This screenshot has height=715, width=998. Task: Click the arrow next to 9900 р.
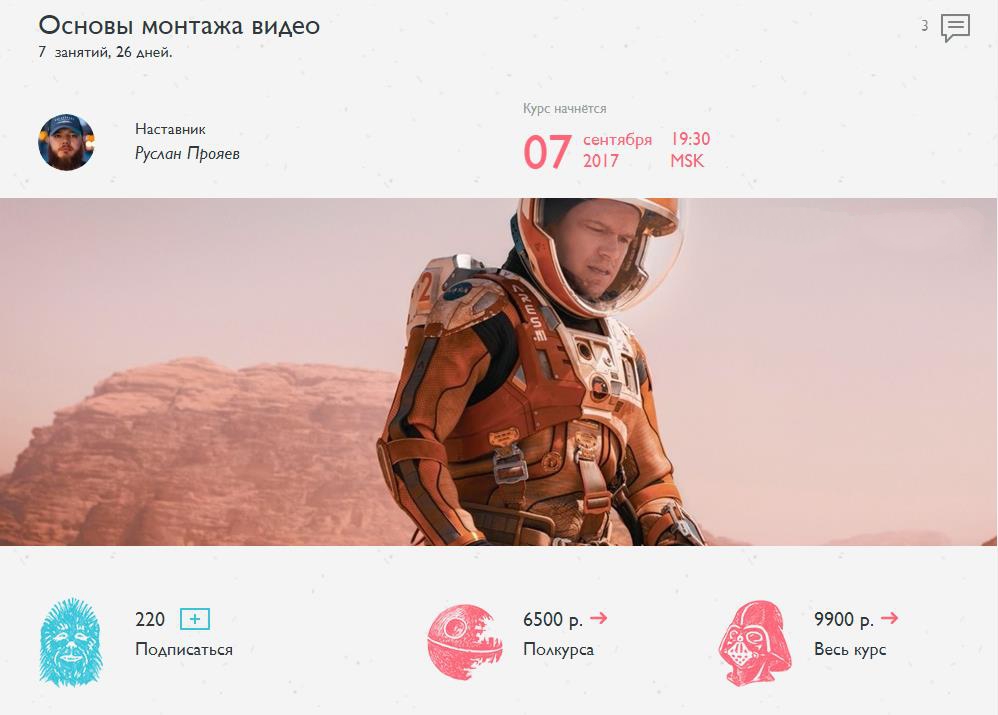pyautogui.click(x=890, y=617)
